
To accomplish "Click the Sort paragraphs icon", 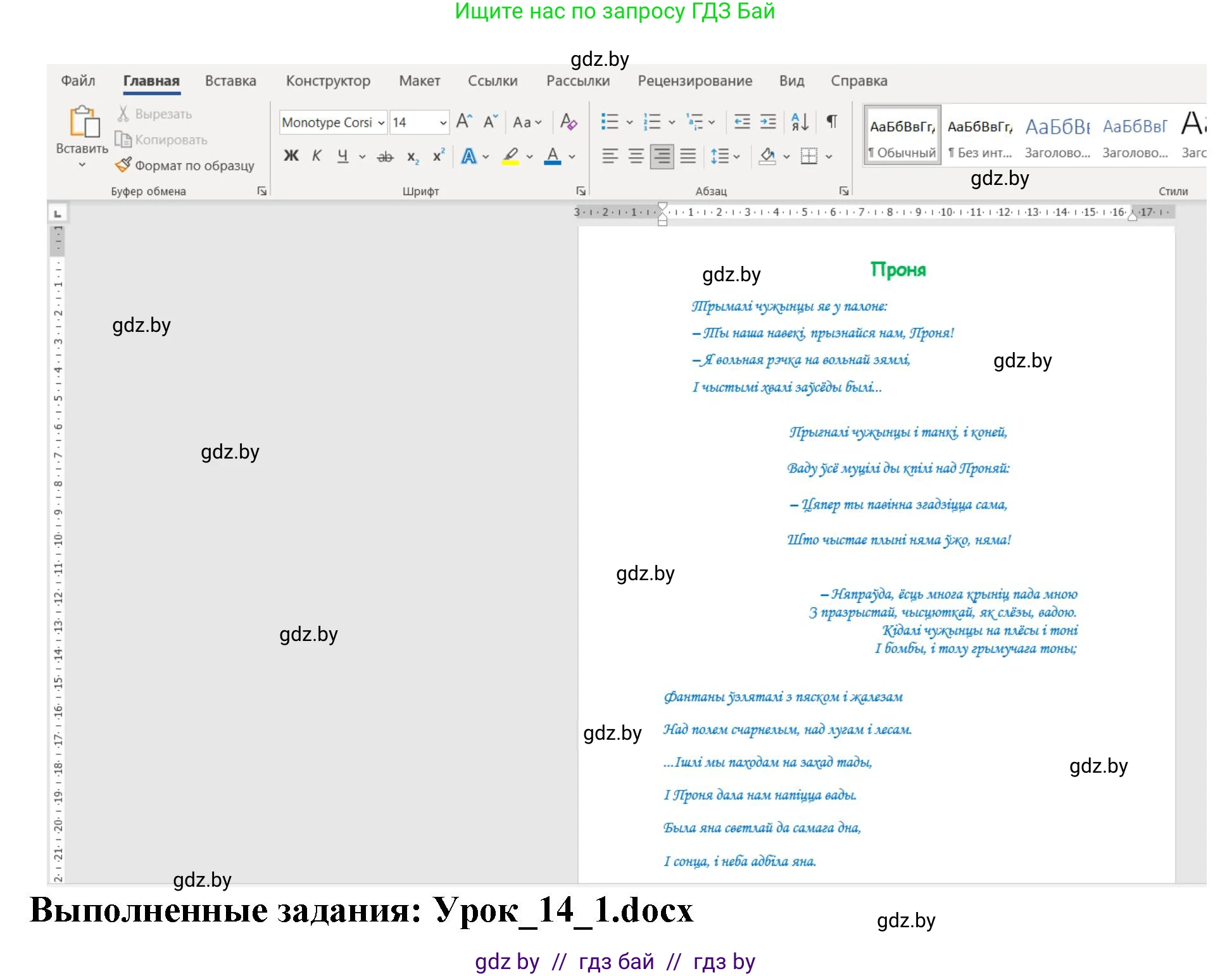I will pyautogui.click(x=800, y=122).
